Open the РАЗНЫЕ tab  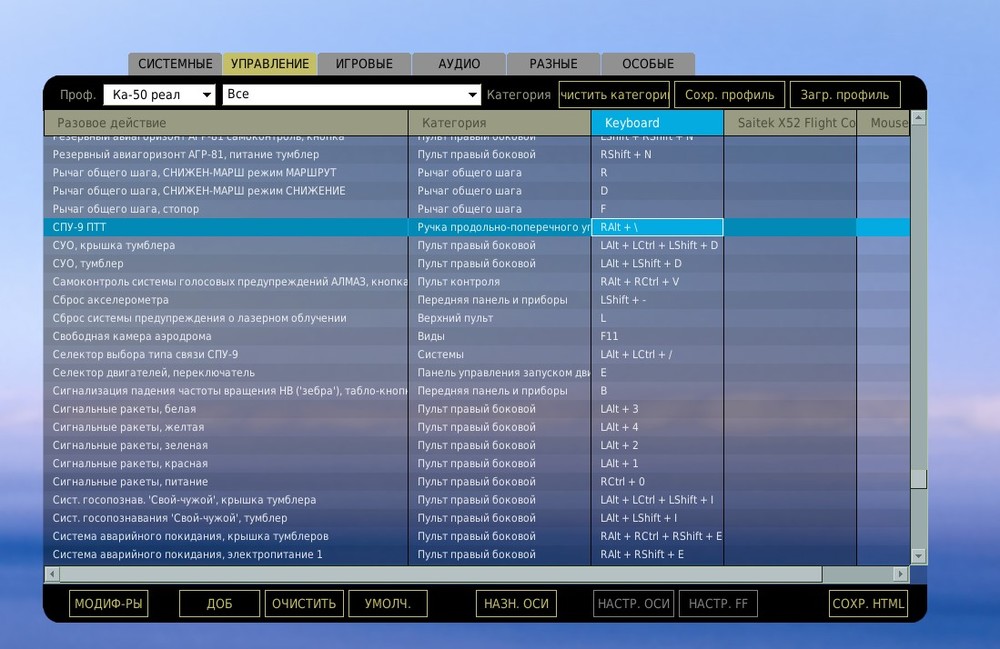(x=552, y=62)
